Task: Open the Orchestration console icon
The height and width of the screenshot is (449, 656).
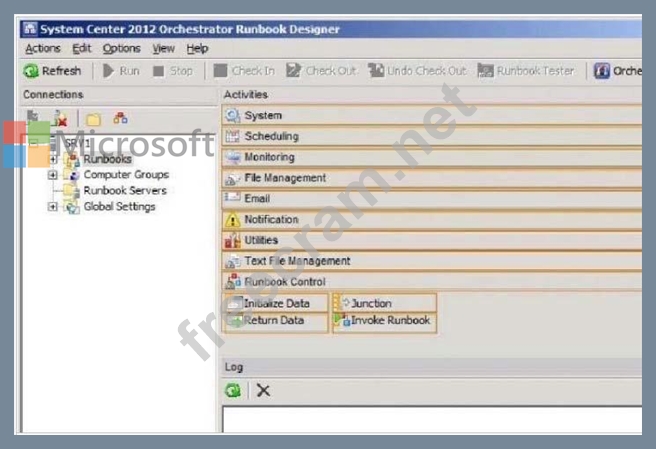Action: pos(602,71)
